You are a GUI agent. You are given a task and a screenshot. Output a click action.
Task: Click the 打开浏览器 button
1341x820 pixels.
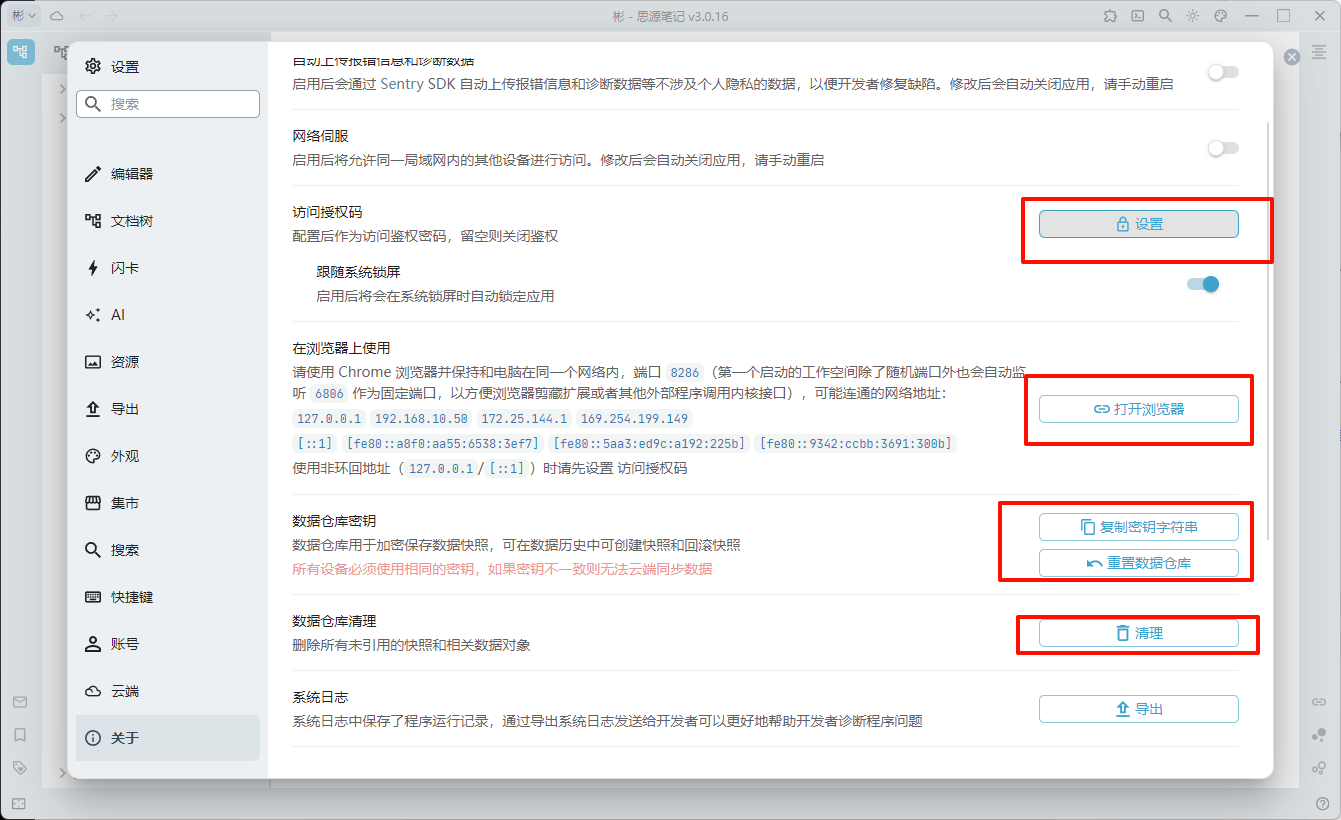coord(1139,409)
